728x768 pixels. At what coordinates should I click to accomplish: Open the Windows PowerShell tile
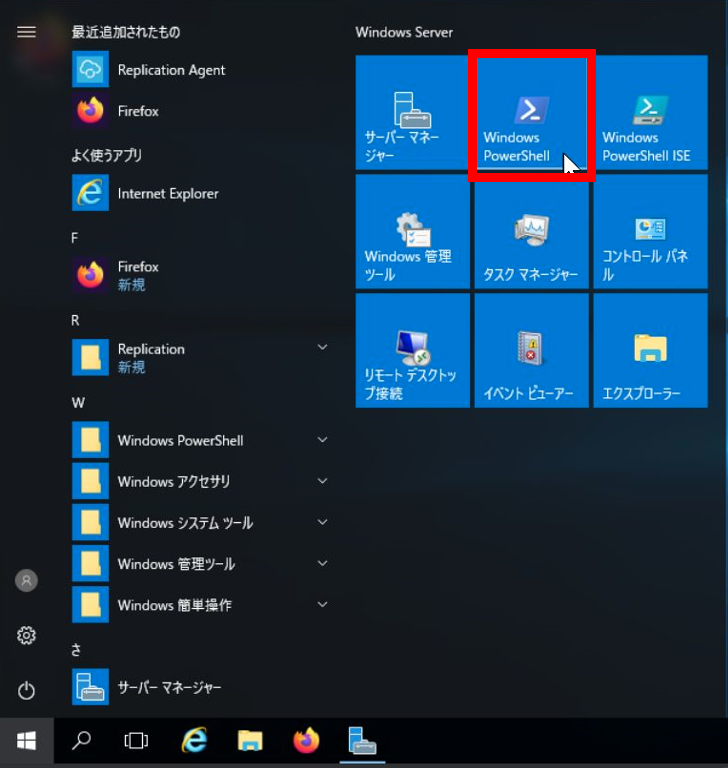coord(532,113)
